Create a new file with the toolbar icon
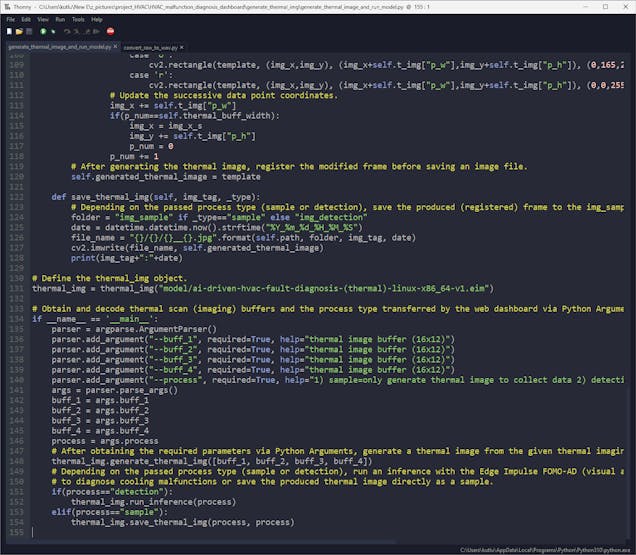The width and height of the screenshot is (636, 555). pyautogui.click(x=8, y=31)
